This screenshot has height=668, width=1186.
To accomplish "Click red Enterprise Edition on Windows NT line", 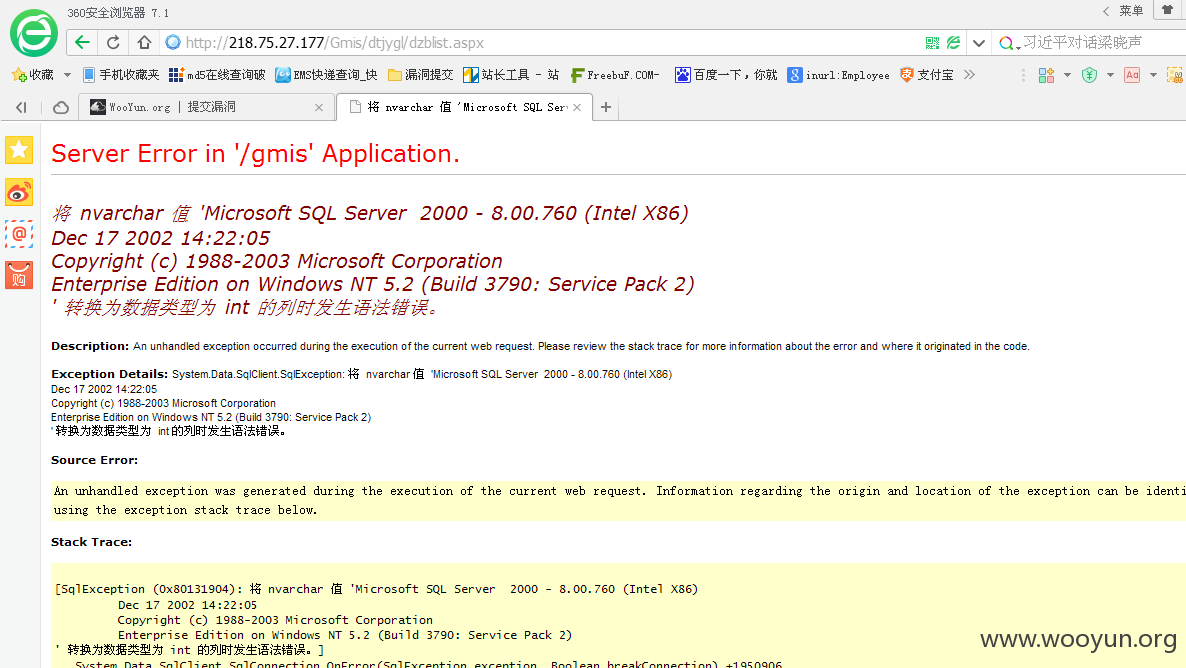I will (372, 284).
